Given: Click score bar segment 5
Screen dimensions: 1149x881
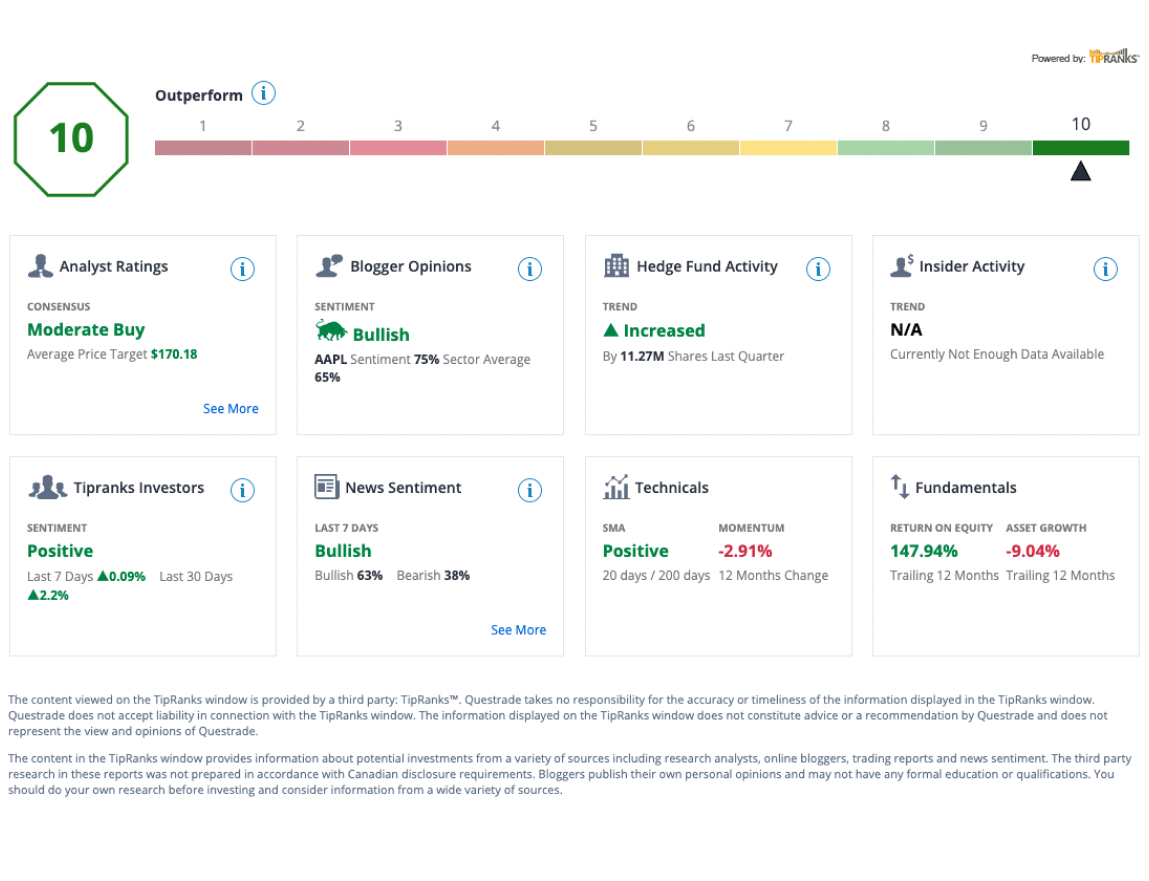Looking at the screenshot, I should [593, 148].
